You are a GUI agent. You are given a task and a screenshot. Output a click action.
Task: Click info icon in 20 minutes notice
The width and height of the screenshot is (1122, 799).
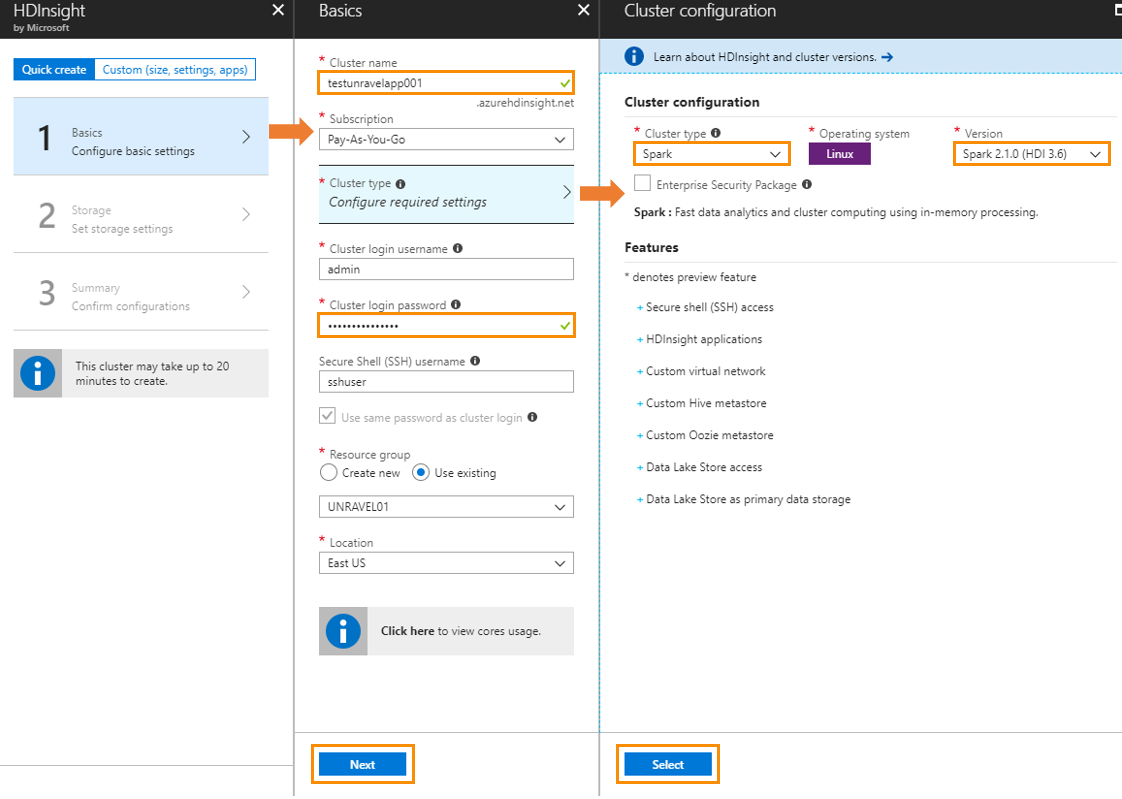[38, 373]
